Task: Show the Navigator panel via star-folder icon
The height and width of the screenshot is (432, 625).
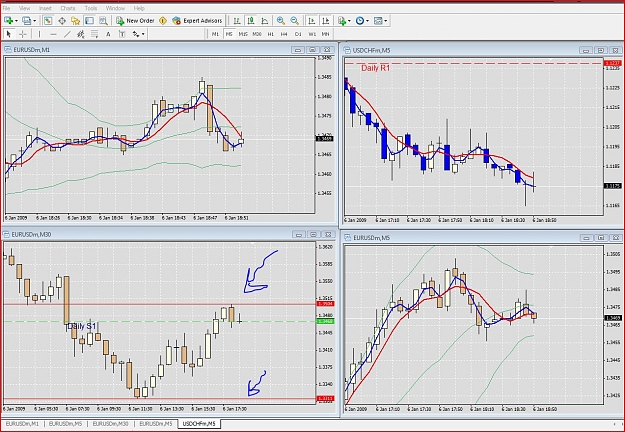Action: 75,21
